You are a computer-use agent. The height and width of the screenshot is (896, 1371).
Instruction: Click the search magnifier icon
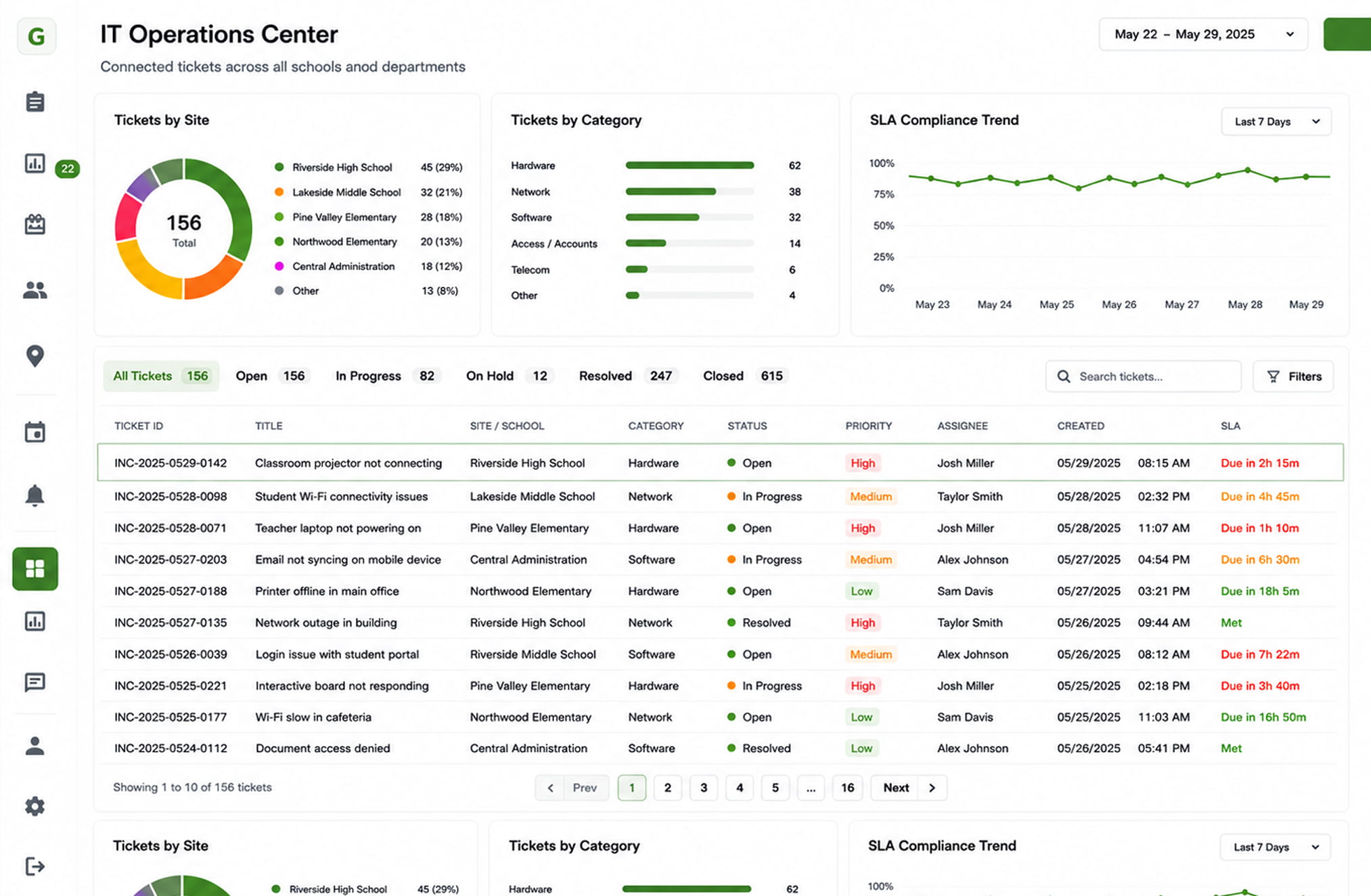point(1064,376)
